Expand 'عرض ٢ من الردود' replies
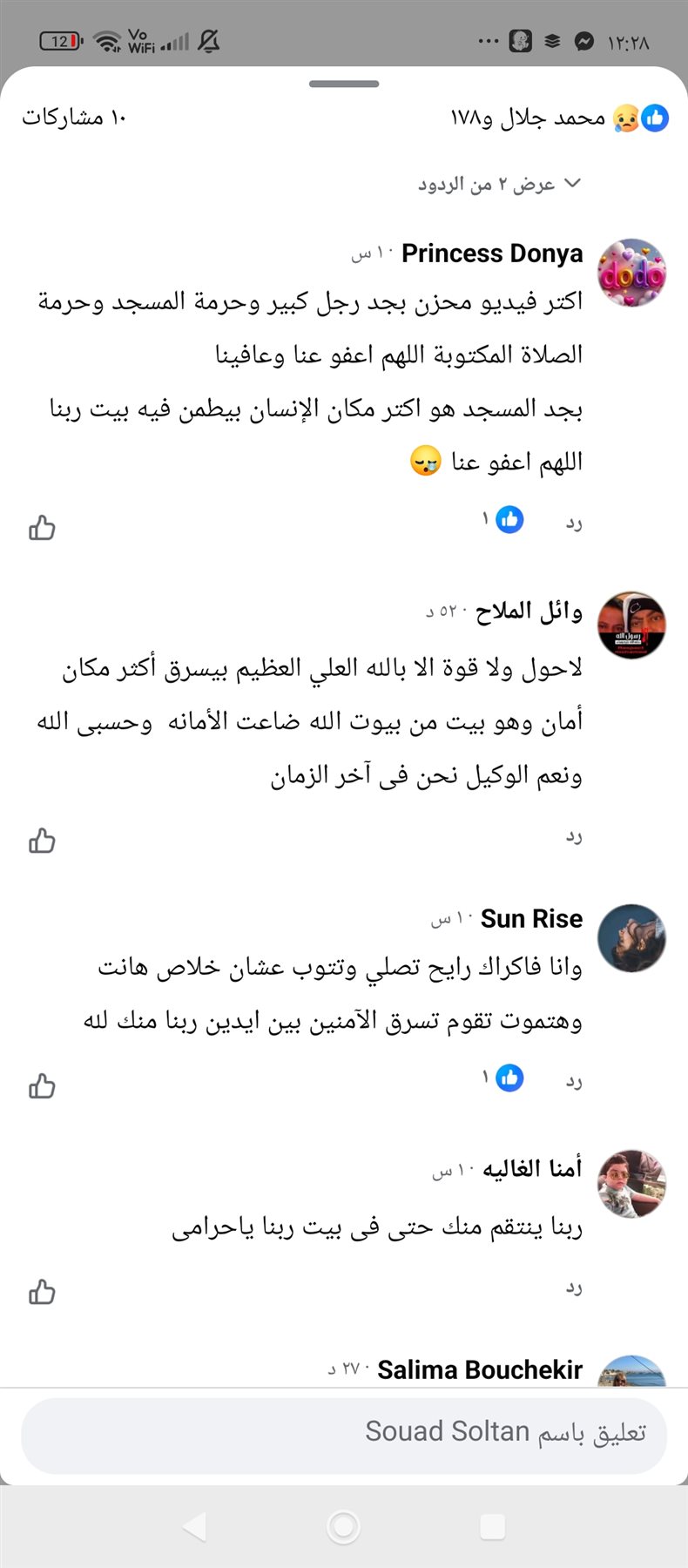This screenshot has height=1568, width=688. pos(498,184)
